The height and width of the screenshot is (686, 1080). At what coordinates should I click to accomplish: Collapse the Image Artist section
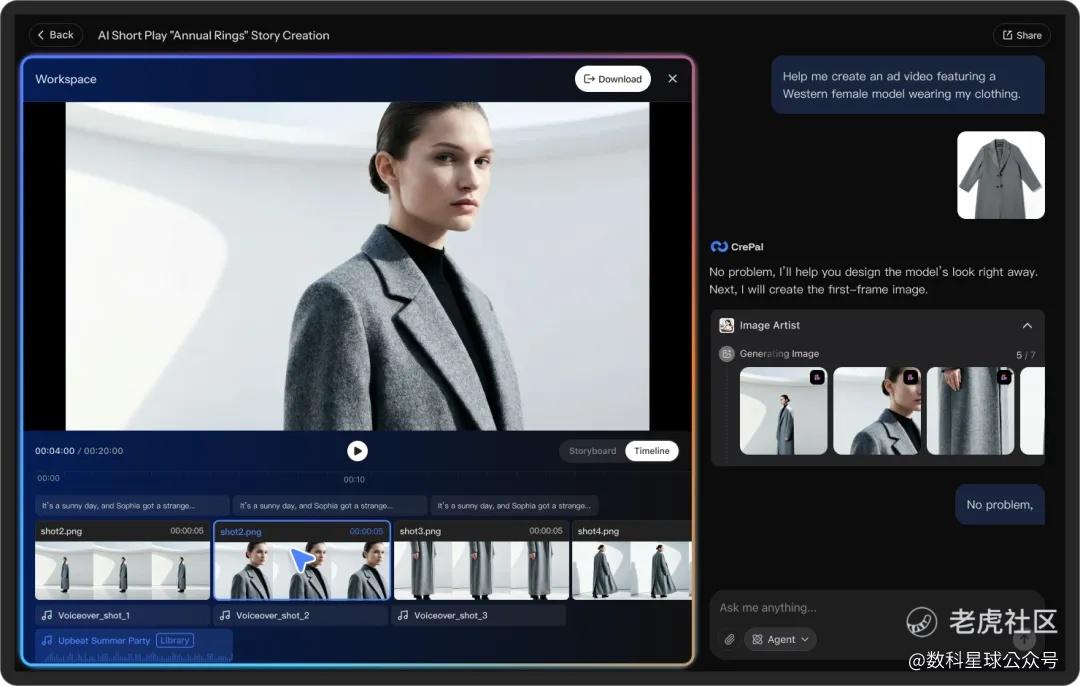[1027, 326]
